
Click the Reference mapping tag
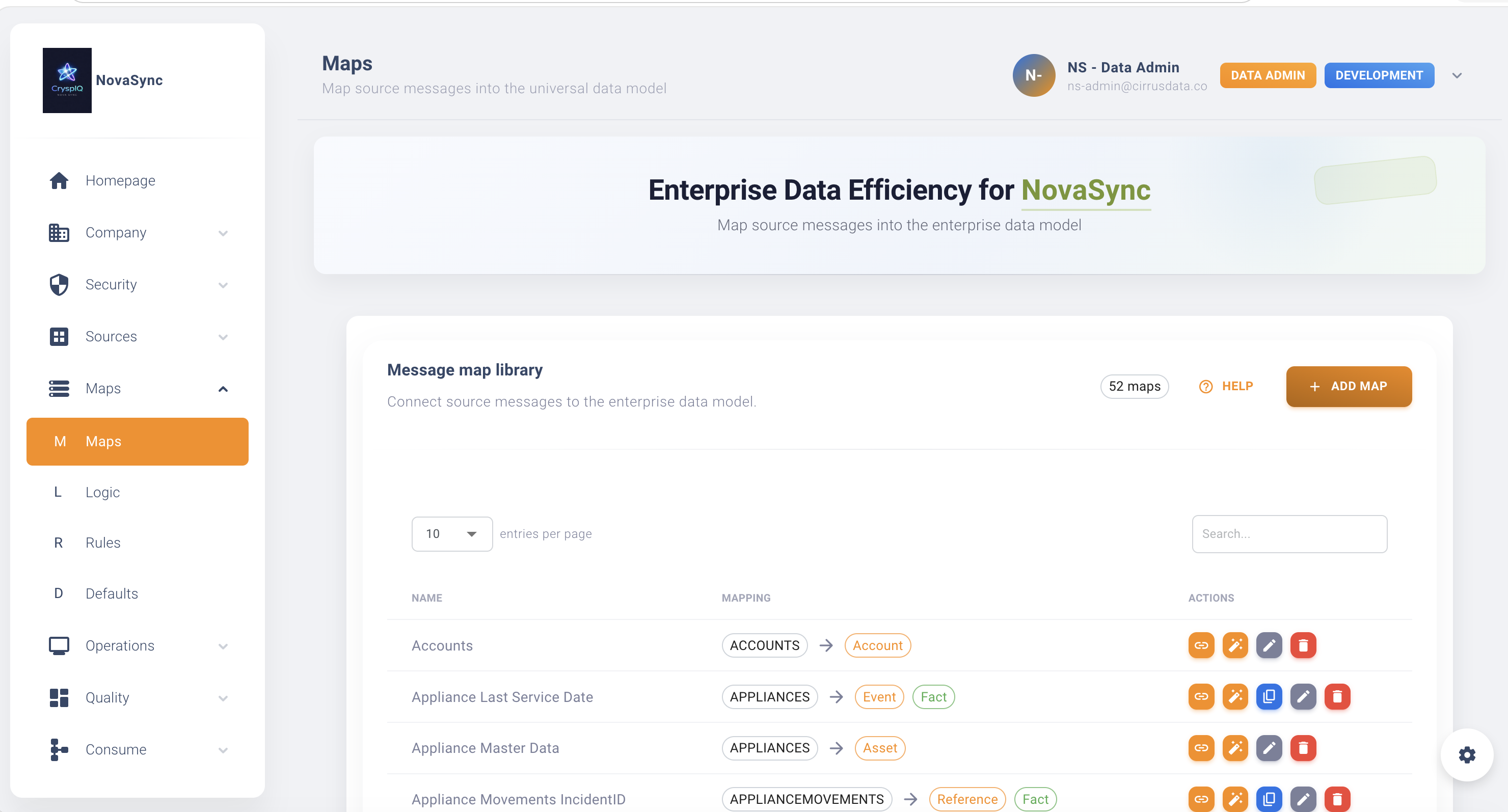(967, 799)
